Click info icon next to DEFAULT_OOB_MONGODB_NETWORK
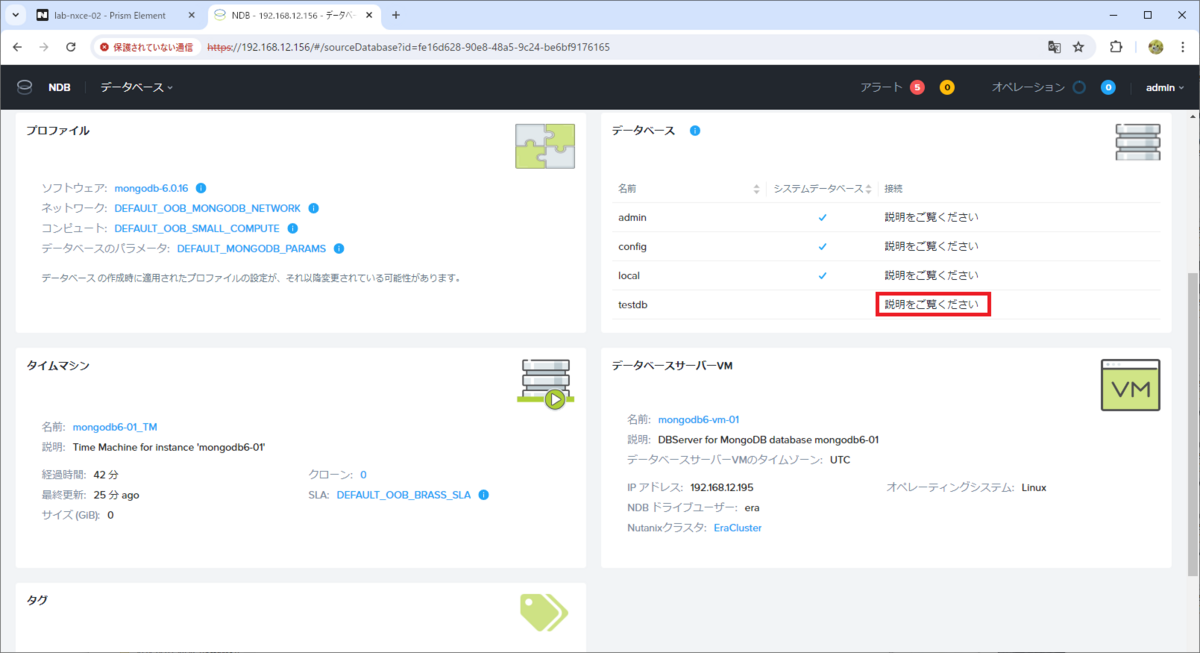The image size is (1200, 653). [313, 208]
